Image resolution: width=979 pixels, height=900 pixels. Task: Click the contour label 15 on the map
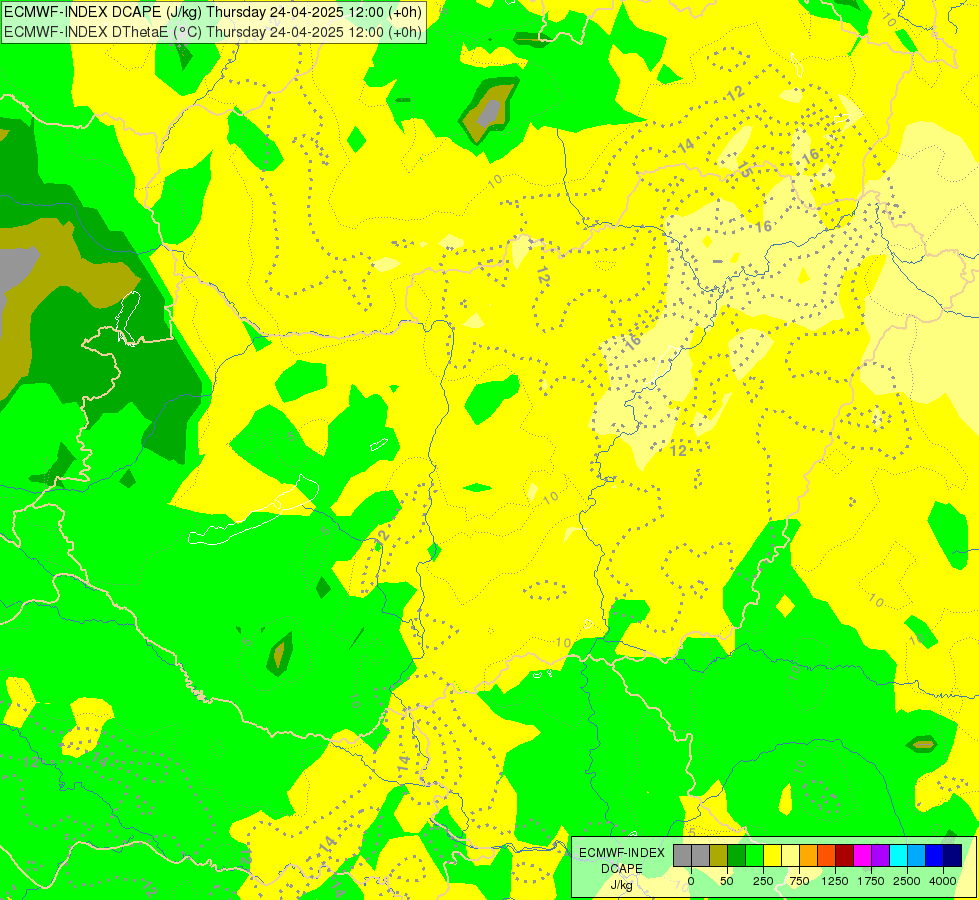(x=745, y=169)
